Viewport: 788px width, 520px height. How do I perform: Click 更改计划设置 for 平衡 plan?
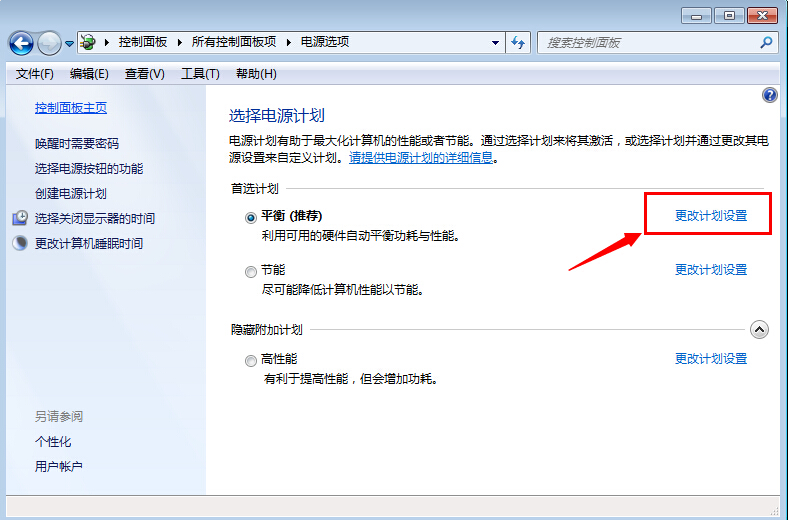711,216
